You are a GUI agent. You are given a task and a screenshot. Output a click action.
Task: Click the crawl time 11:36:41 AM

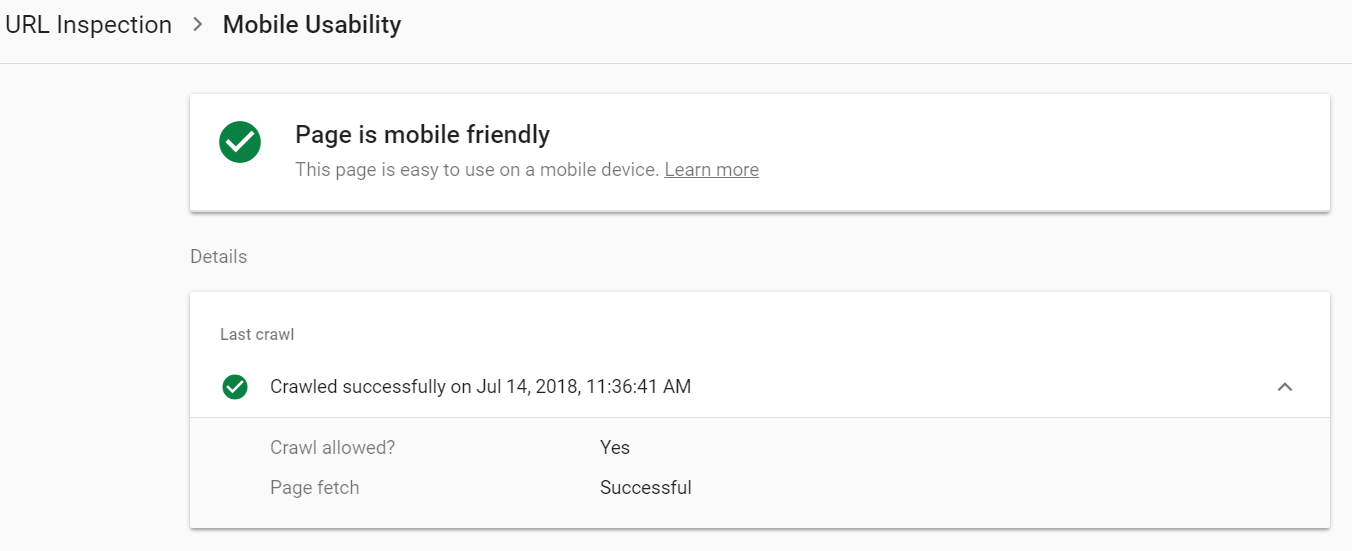pos(638,386)
